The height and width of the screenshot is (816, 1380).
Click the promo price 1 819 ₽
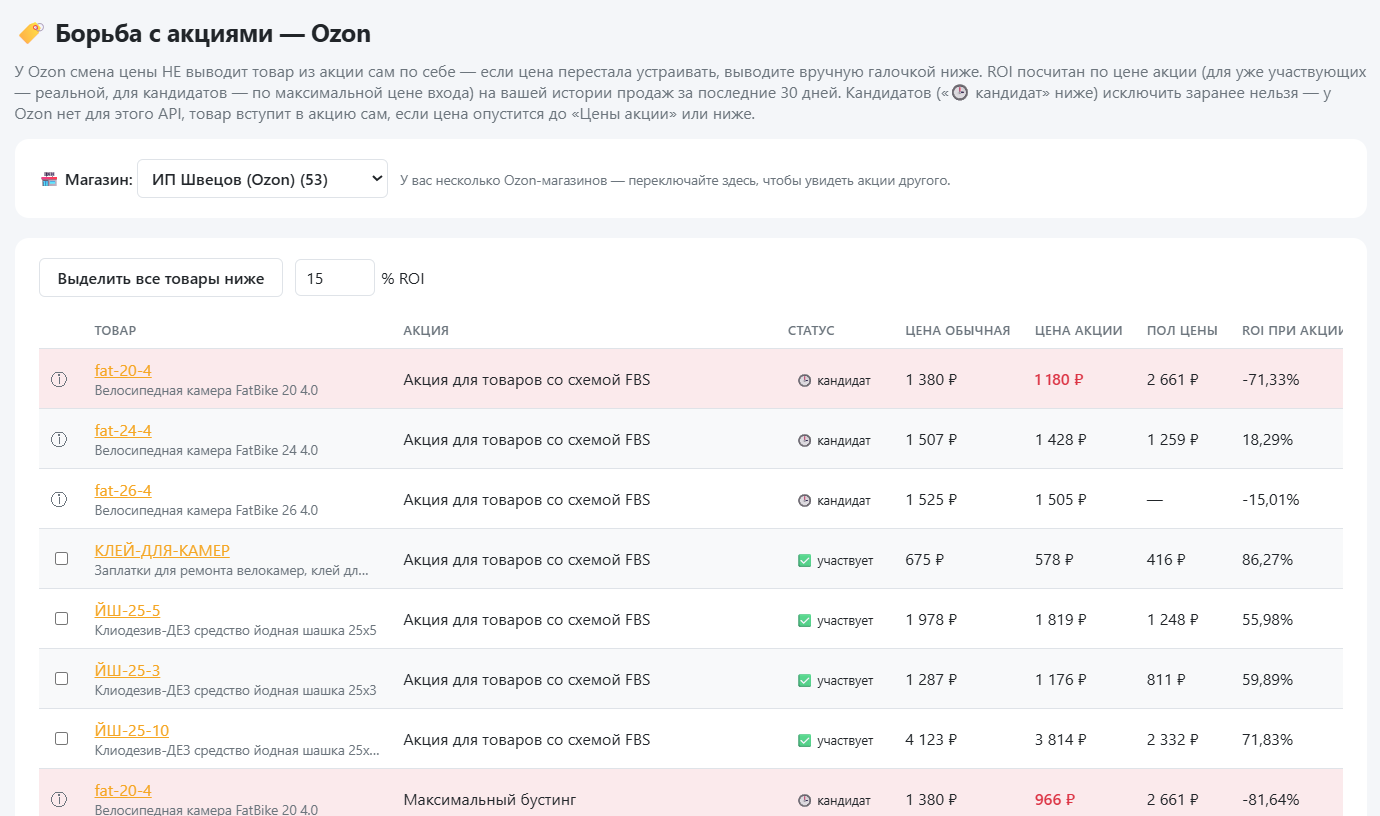tap(1060, 620)
